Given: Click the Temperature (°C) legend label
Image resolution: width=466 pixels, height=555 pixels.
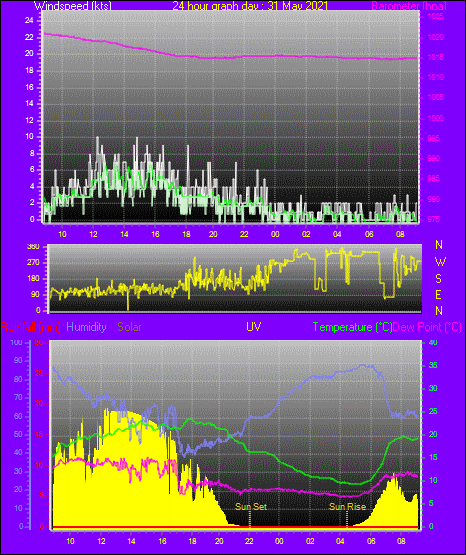Looking at the screenshot, I should [x=352, y=327].
